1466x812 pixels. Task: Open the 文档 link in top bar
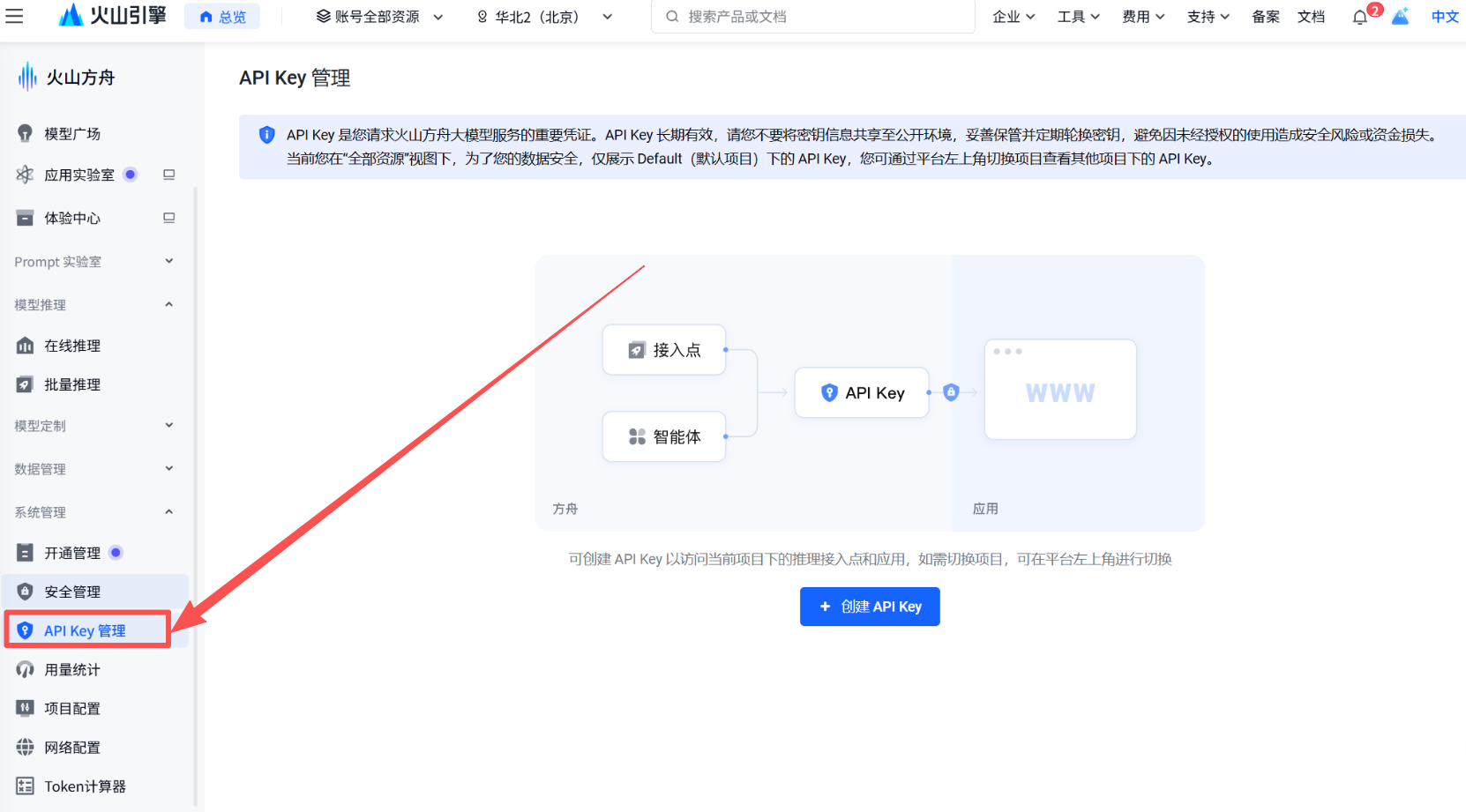click(x=1311, y=16)
